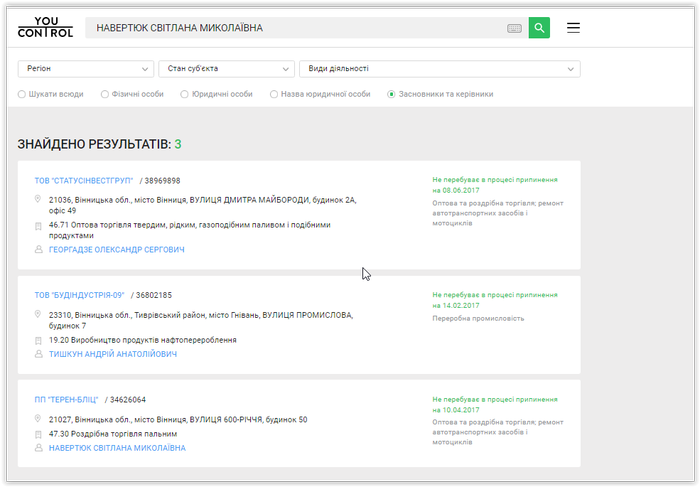Viewport: 700px width, 487px height.
Task: Click ЗНАЙДЕНО РЕЗУЛЬТАТІВ: 3 heading
Action: 100,144
